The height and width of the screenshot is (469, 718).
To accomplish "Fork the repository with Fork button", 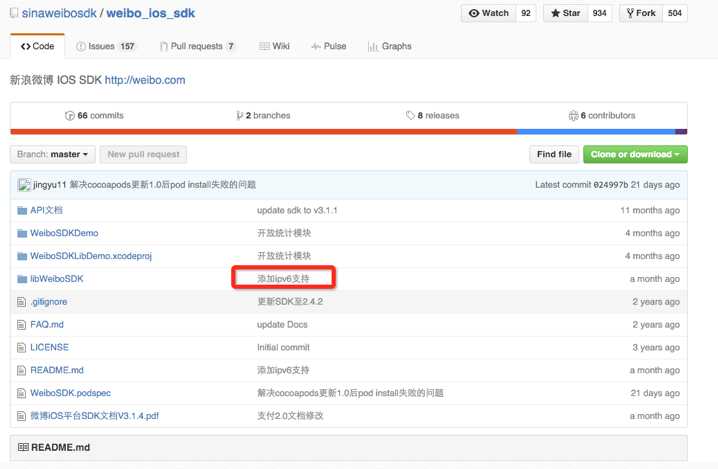I will [641, 13].
